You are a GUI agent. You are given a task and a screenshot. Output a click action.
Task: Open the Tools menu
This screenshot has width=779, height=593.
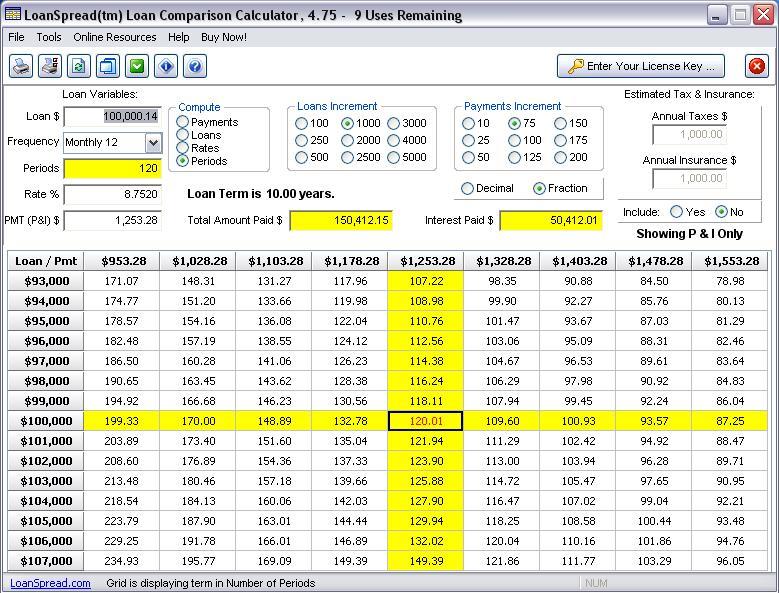point(49,37)
